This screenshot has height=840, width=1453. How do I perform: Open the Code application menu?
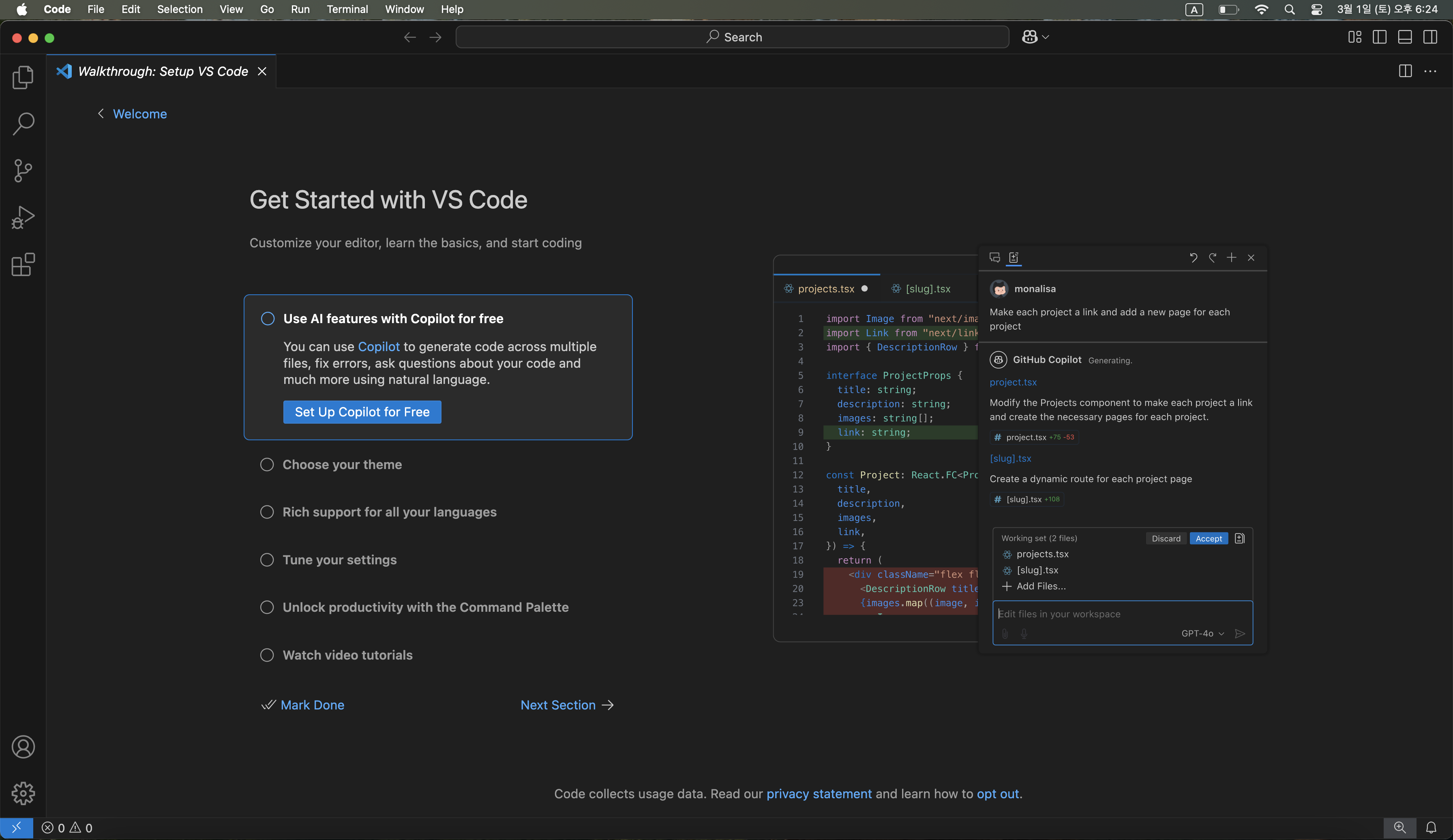[57, 9]
